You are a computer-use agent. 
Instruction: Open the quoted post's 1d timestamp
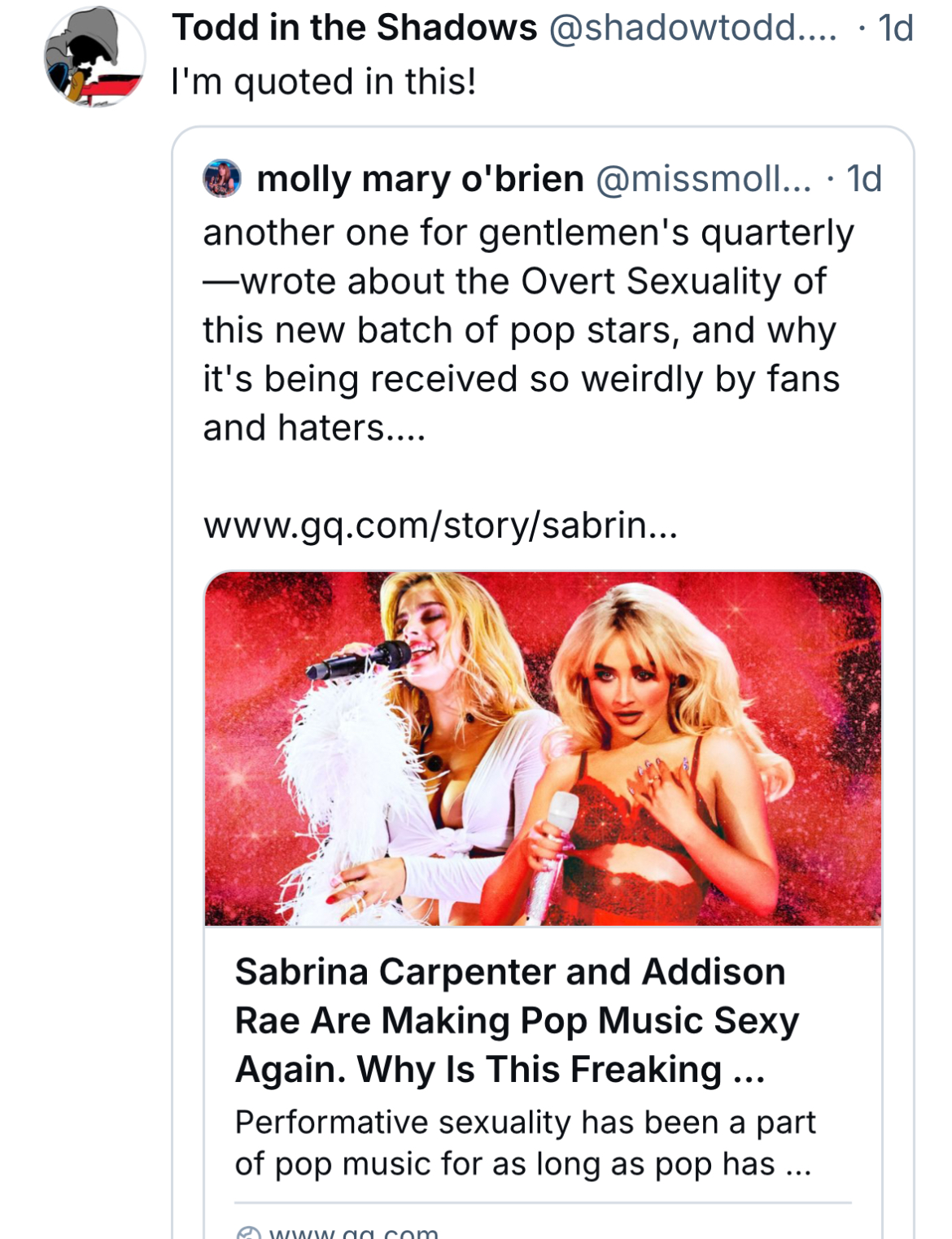(x=864, y=179)
